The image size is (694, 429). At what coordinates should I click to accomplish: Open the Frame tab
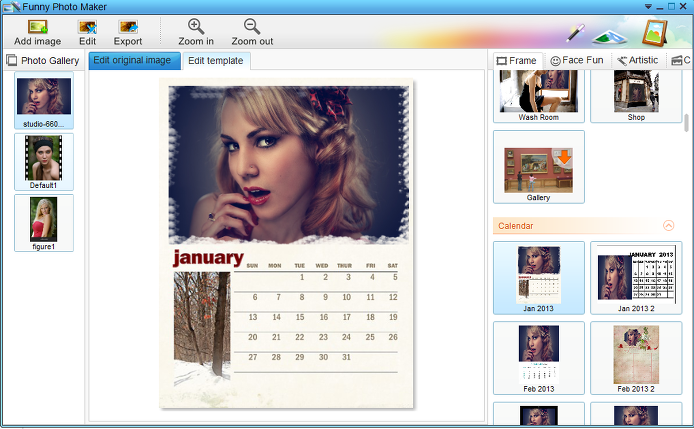tap(517, 61)
